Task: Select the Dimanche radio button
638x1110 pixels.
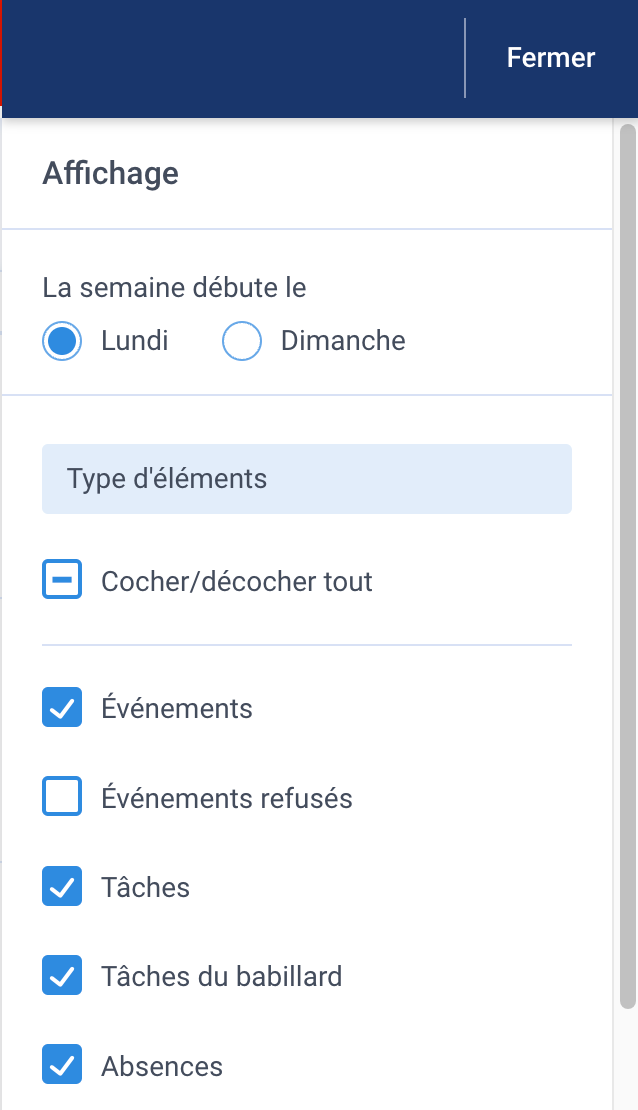Action: 242,341
